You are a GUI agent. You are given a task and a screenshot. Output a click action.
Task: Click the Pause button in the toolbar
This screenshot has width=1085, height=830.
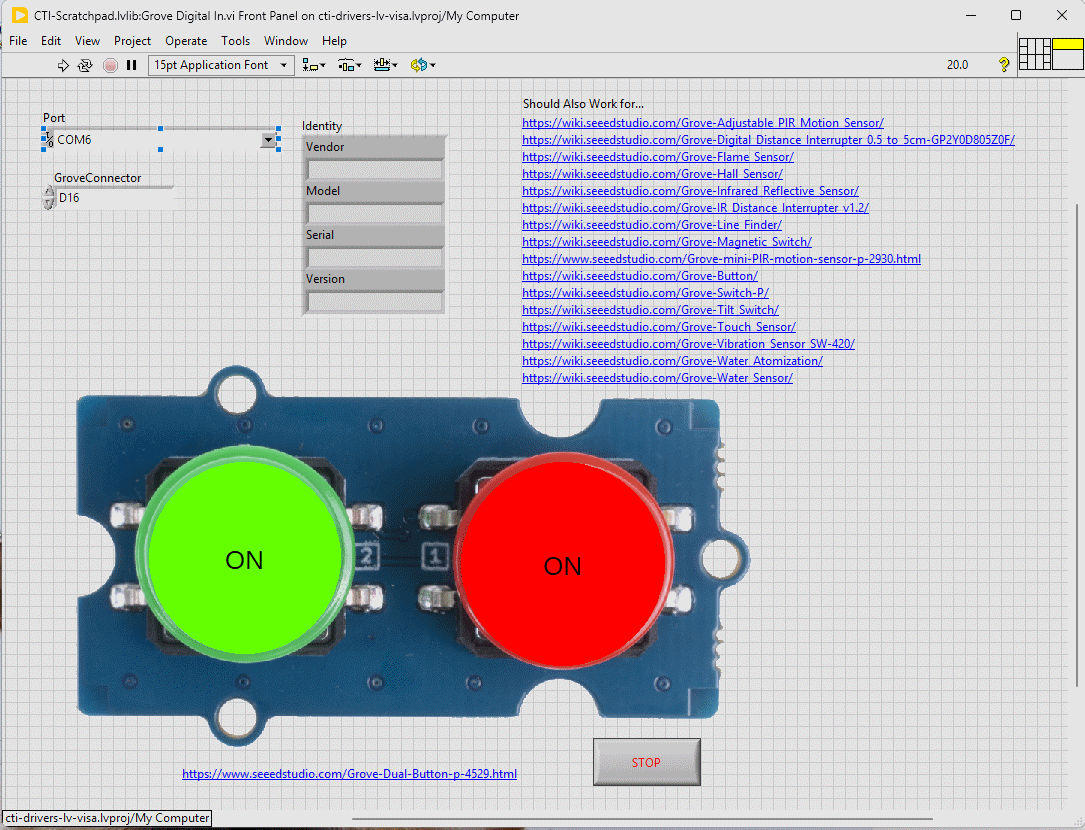(131, 65)
